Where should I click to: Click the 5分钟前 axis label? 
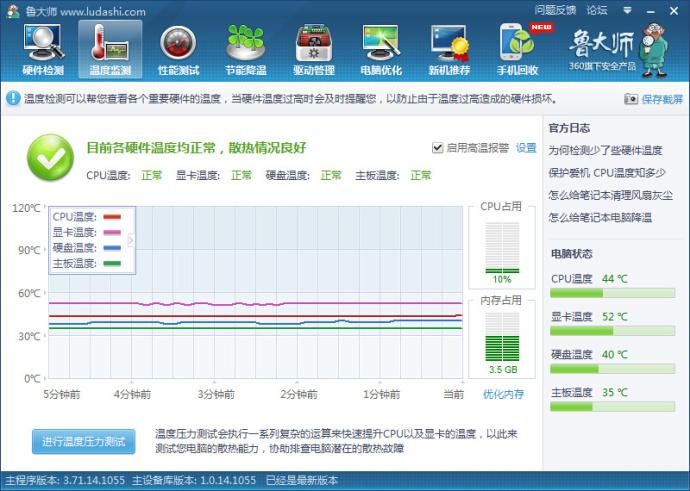pyautogui.click(x=62, y=394)
